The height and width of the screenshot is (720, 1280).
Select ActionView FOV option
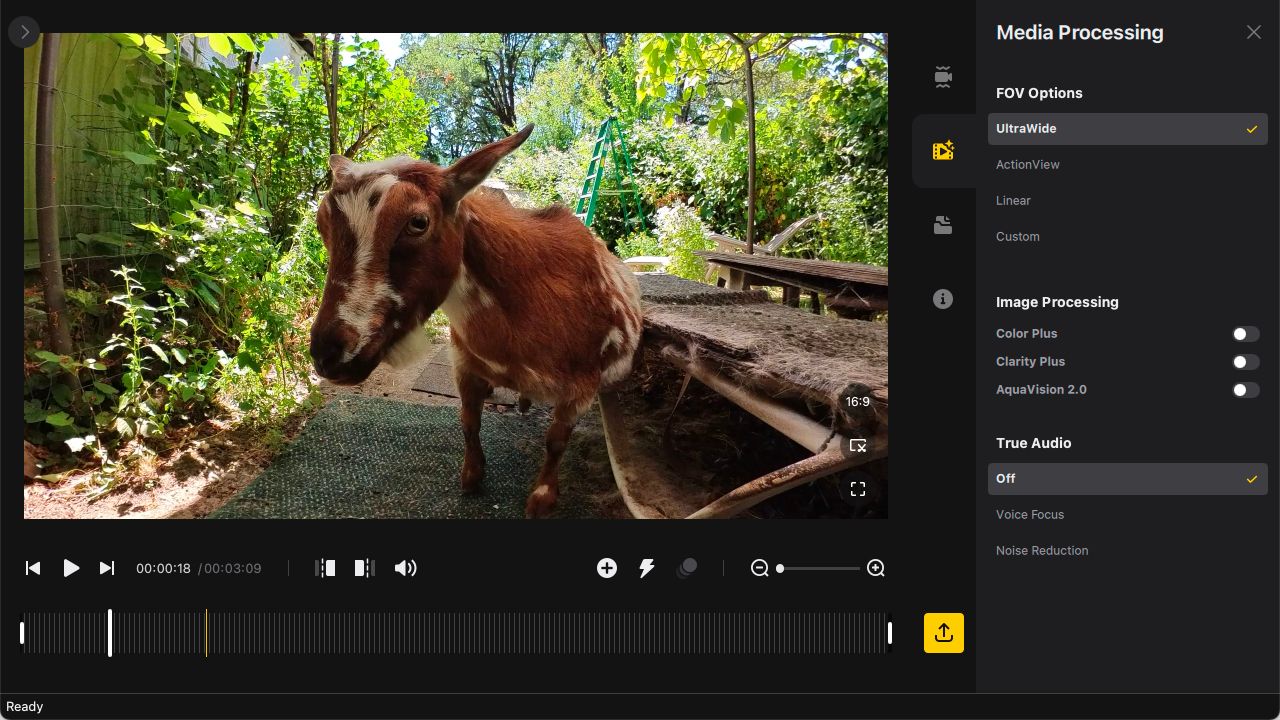[1028, 165]
